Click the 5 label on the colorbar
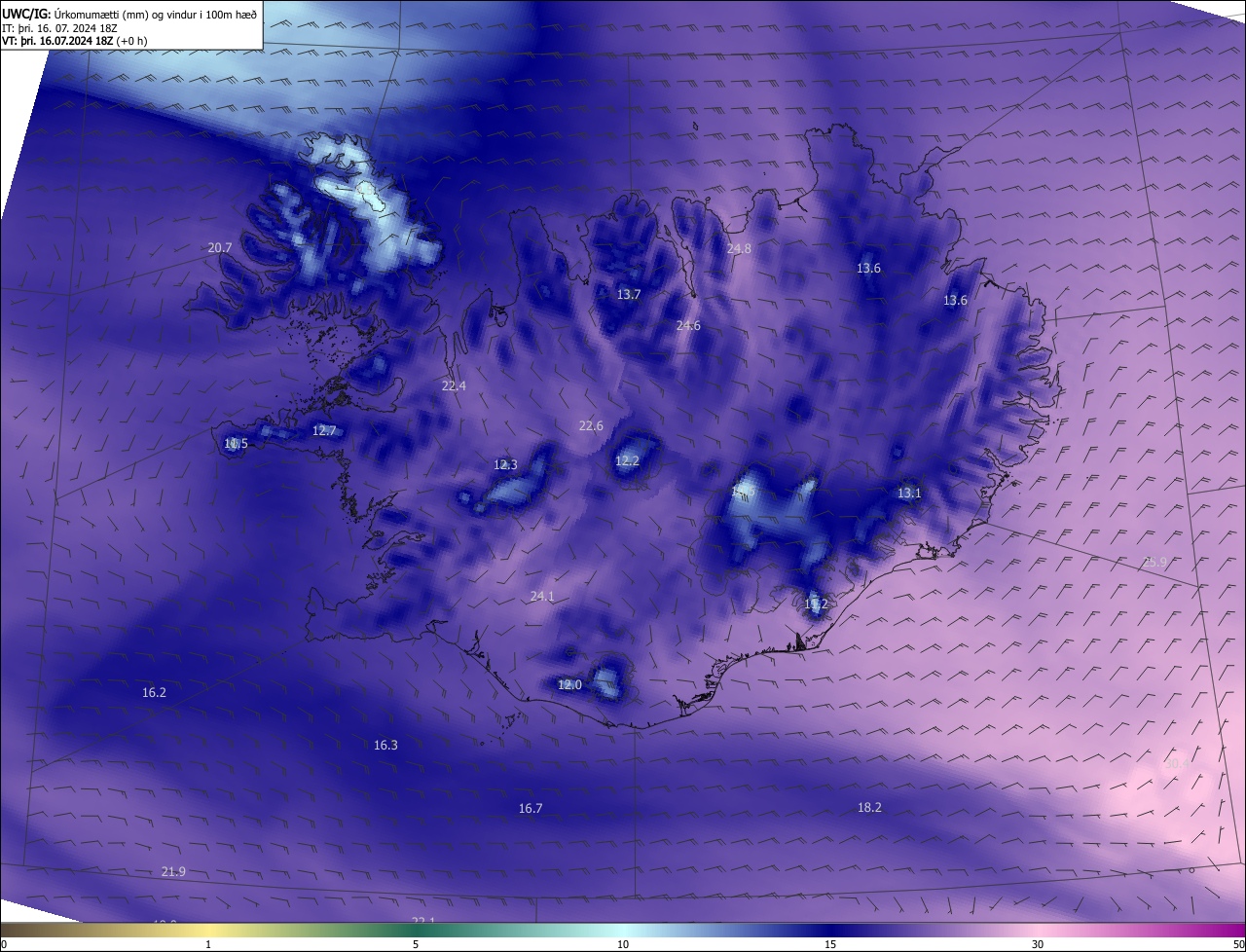Screen dimensions: 1246x952 coord(416,945)
